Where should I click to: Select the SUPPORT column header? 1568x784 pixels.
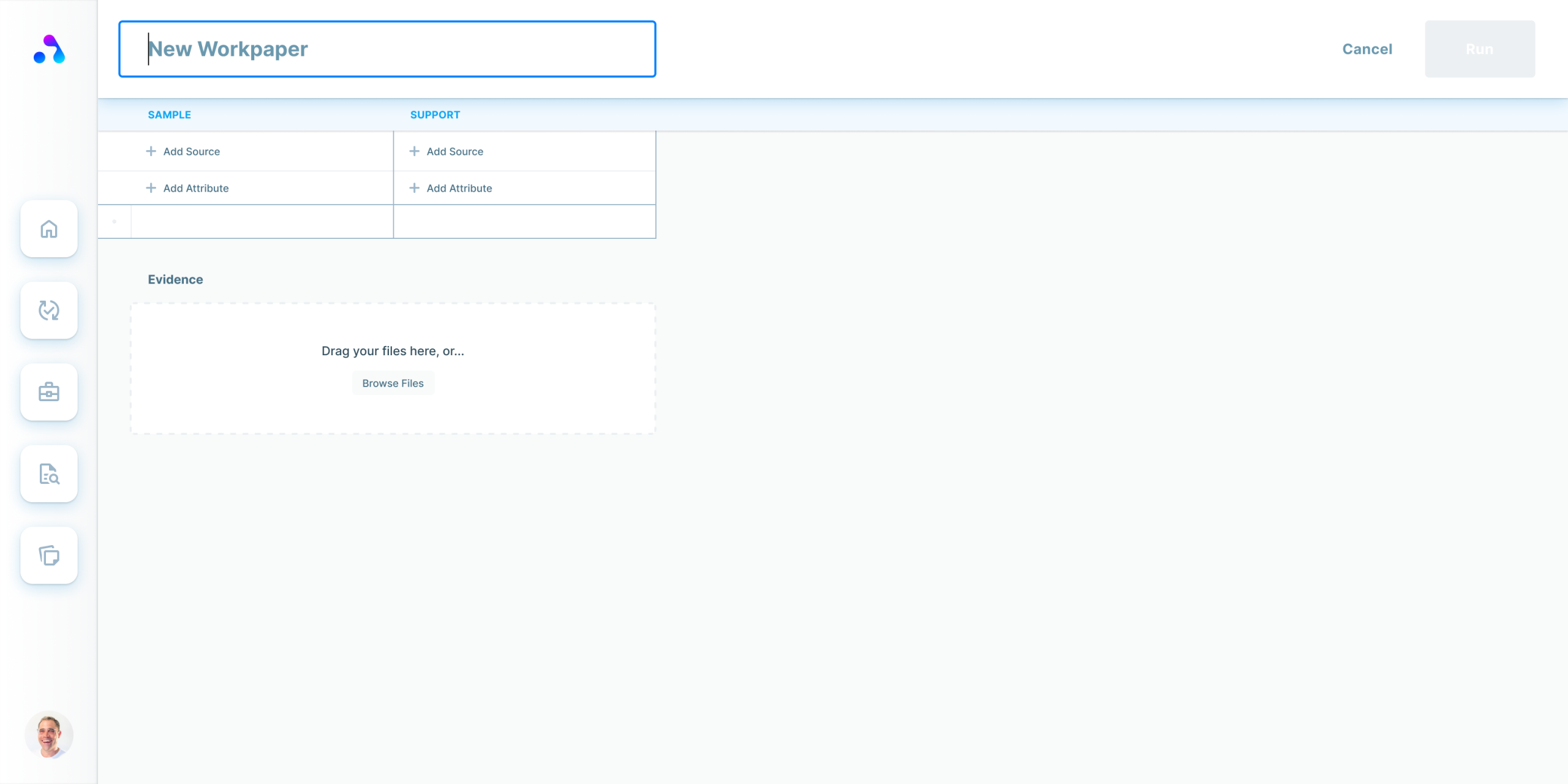click(x=435, y=115)
